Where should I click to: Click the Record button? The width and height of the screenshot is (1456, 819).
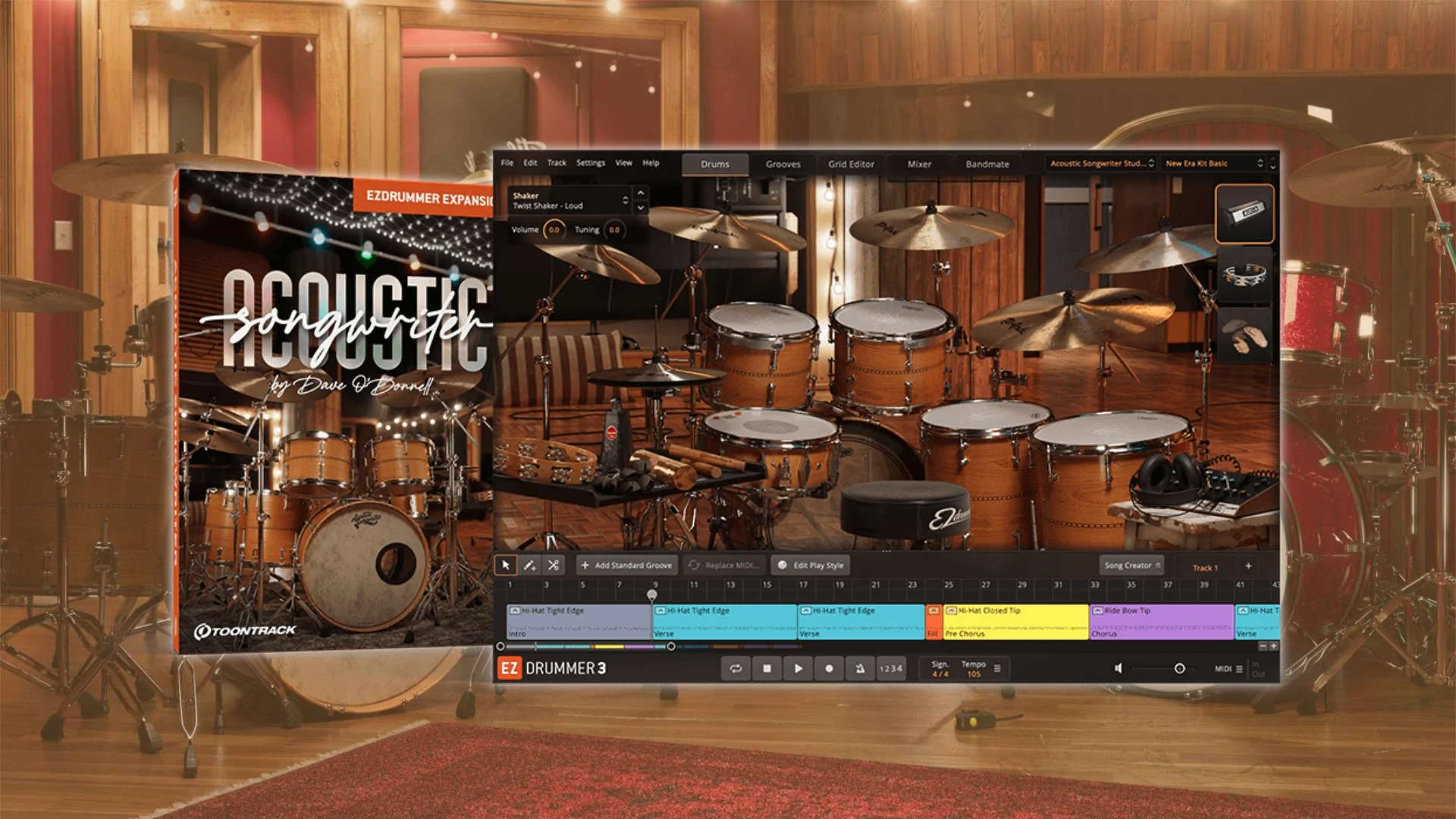coord(829,668)
